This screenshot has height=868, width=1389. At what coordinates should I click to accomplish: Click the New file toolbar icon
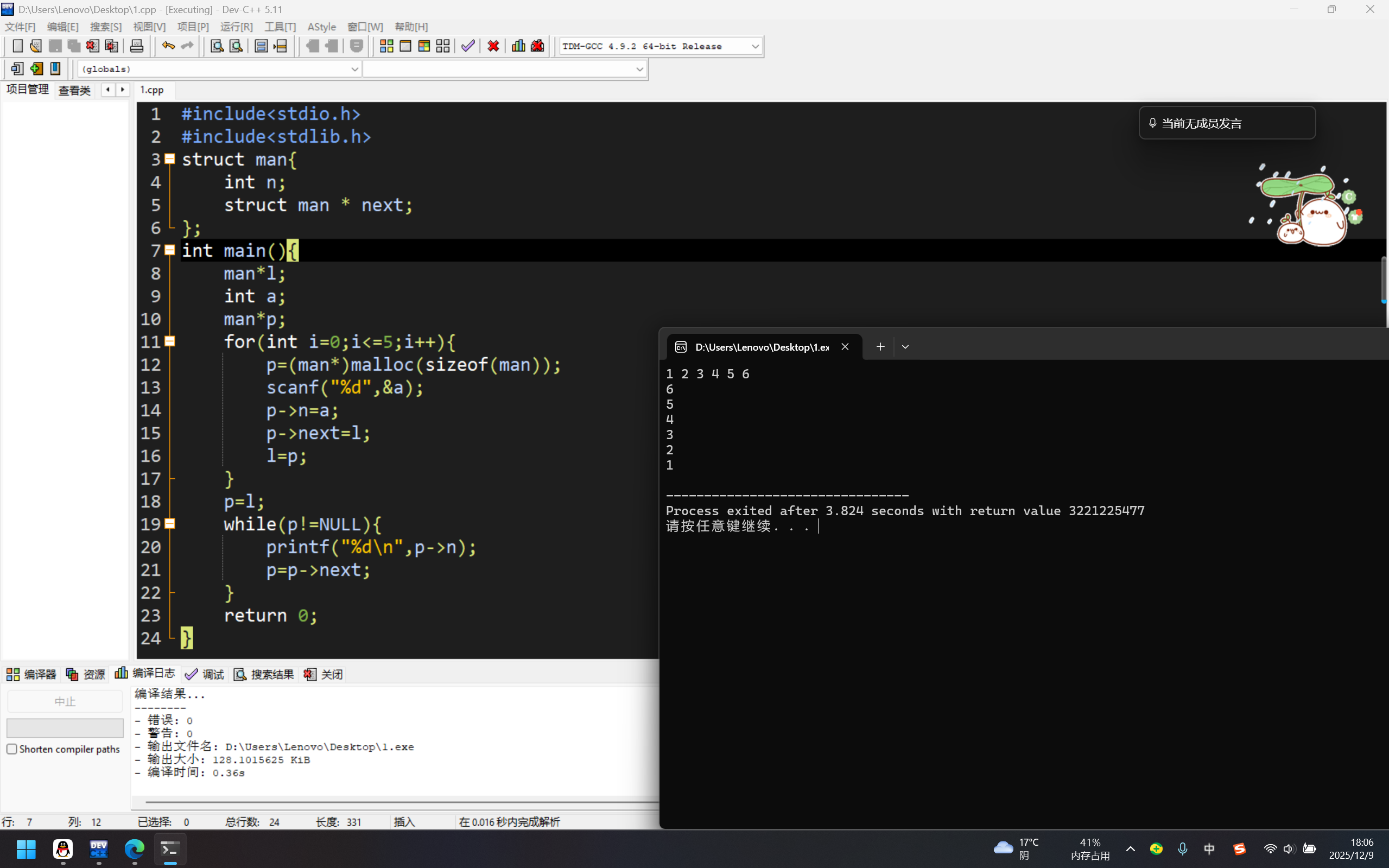18,46
